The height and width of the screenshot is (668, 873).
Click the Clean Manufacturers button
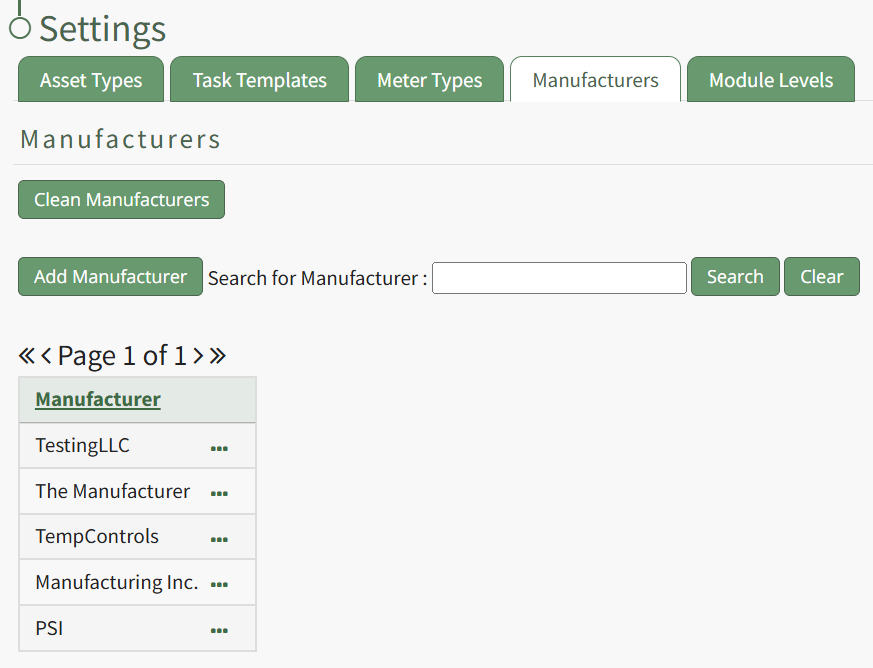tap(121, 199)
